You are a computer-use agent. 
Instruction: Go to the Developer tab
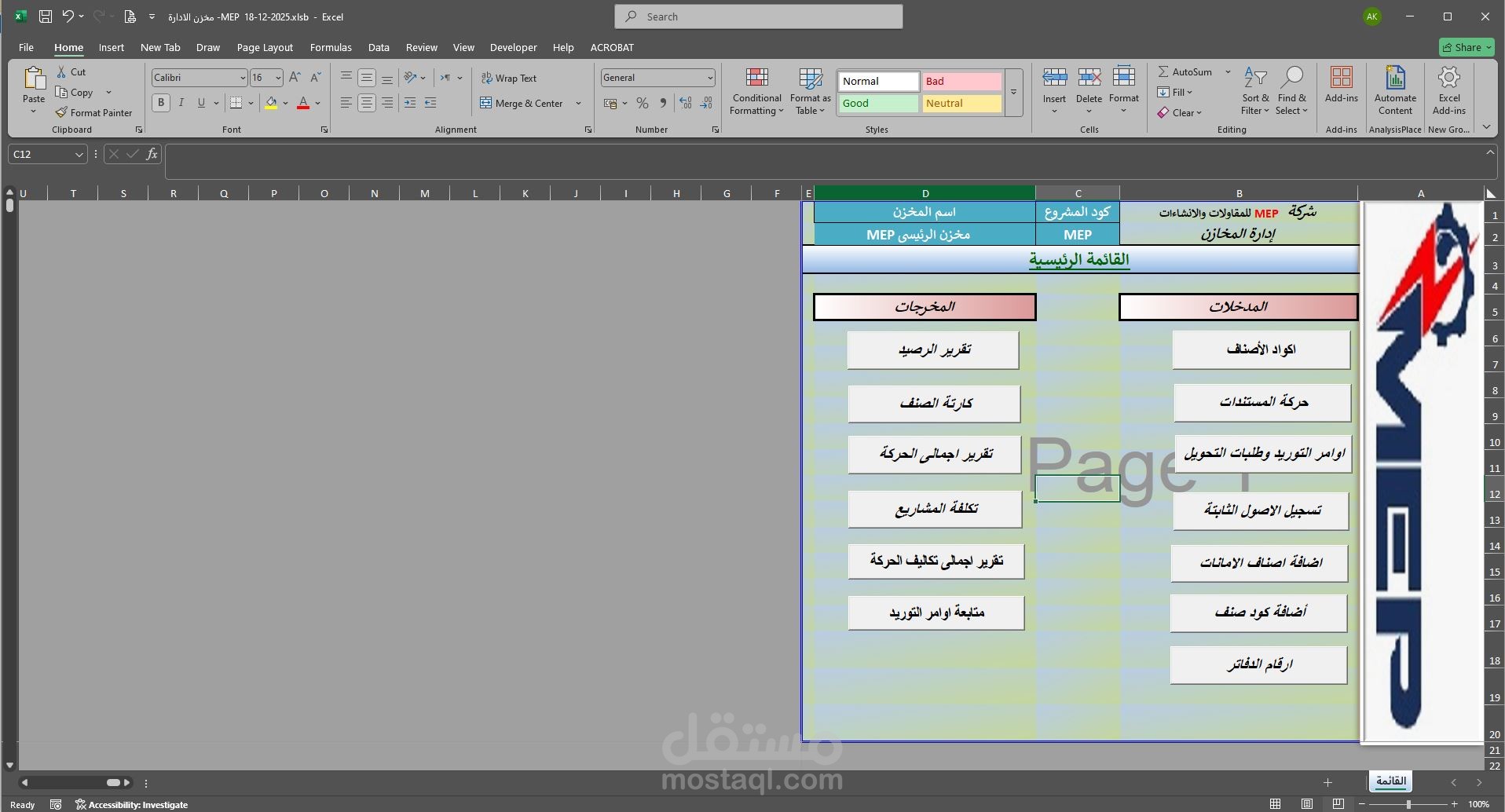point(514,48)
